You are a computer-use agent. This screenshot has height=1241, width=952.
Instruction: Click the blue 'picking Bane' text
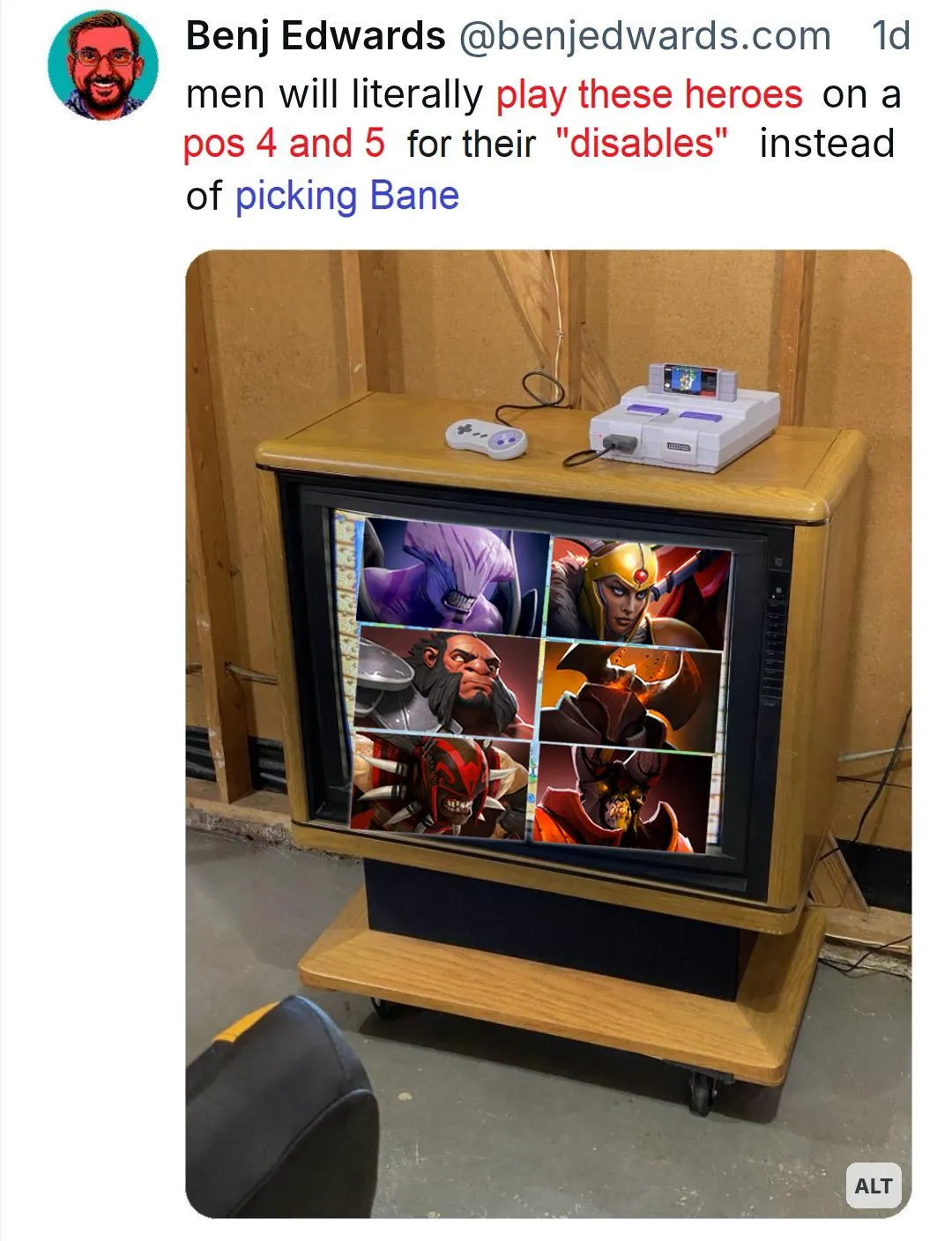pyautogui.click(x=347, y=196)
